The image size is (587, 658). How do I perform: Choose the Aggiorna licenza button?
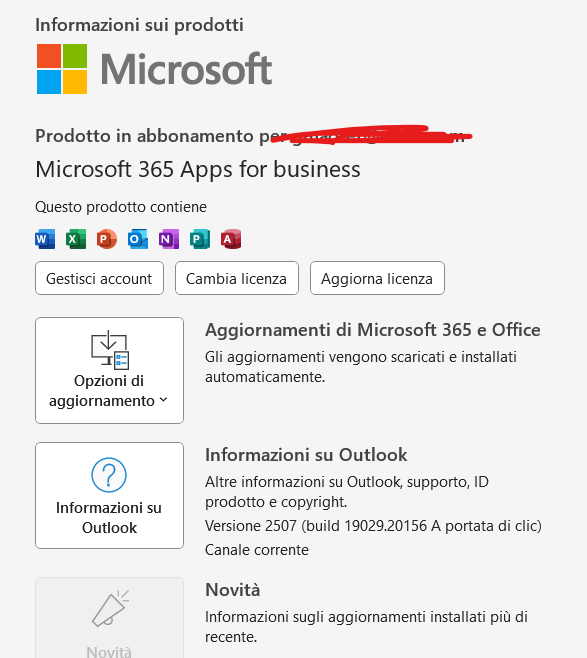point(377,278)
